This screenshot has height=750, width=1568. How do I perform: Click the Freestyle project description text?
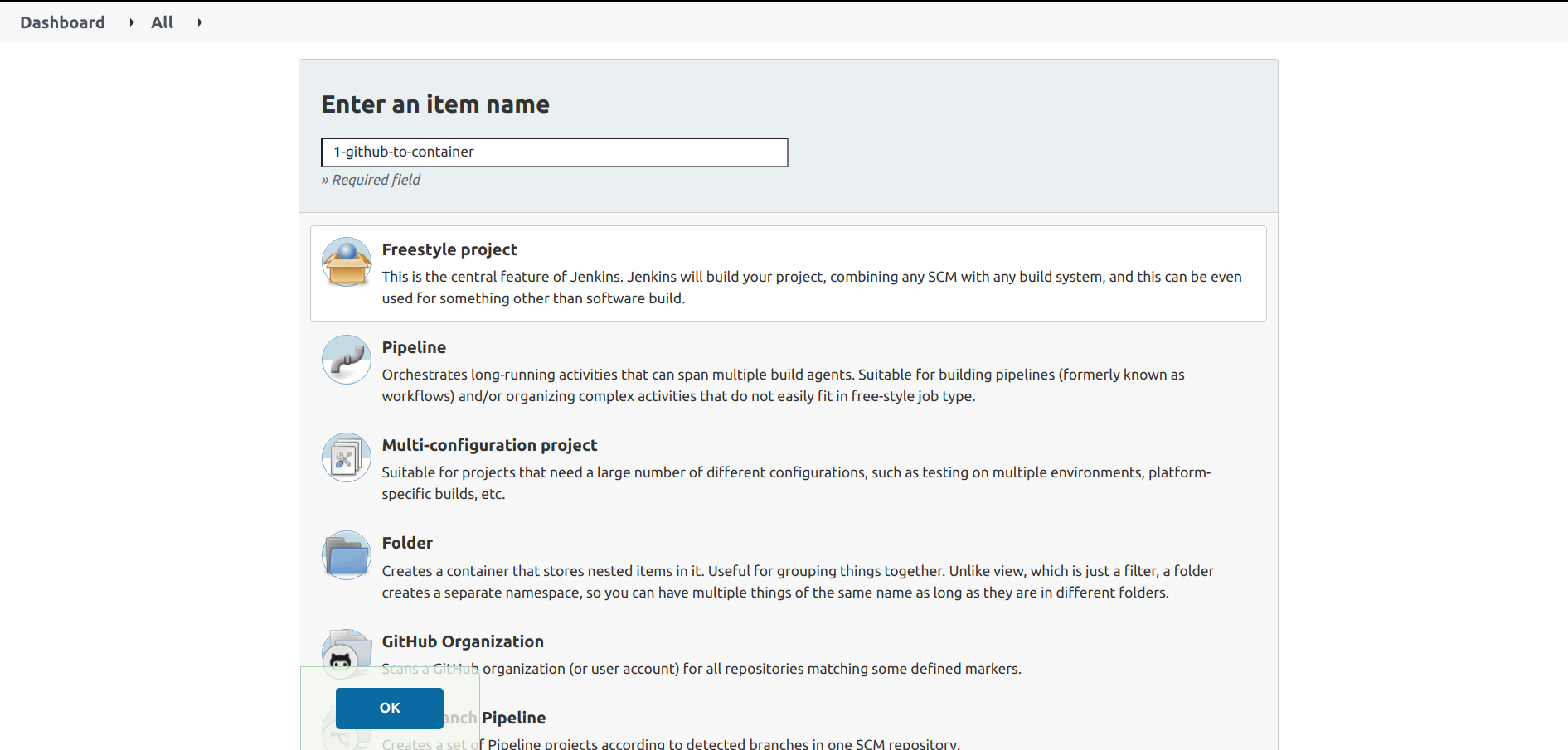coord(812,288)
